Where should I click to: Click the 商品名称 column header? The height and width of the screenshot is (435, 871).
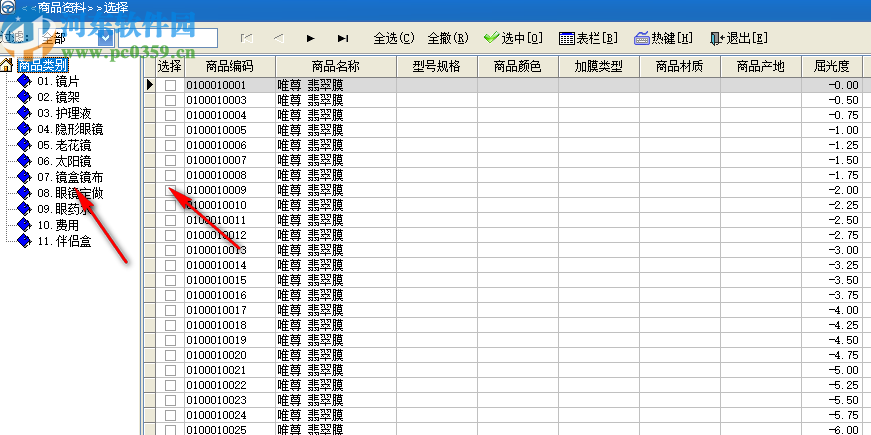[x=336, y=67]
